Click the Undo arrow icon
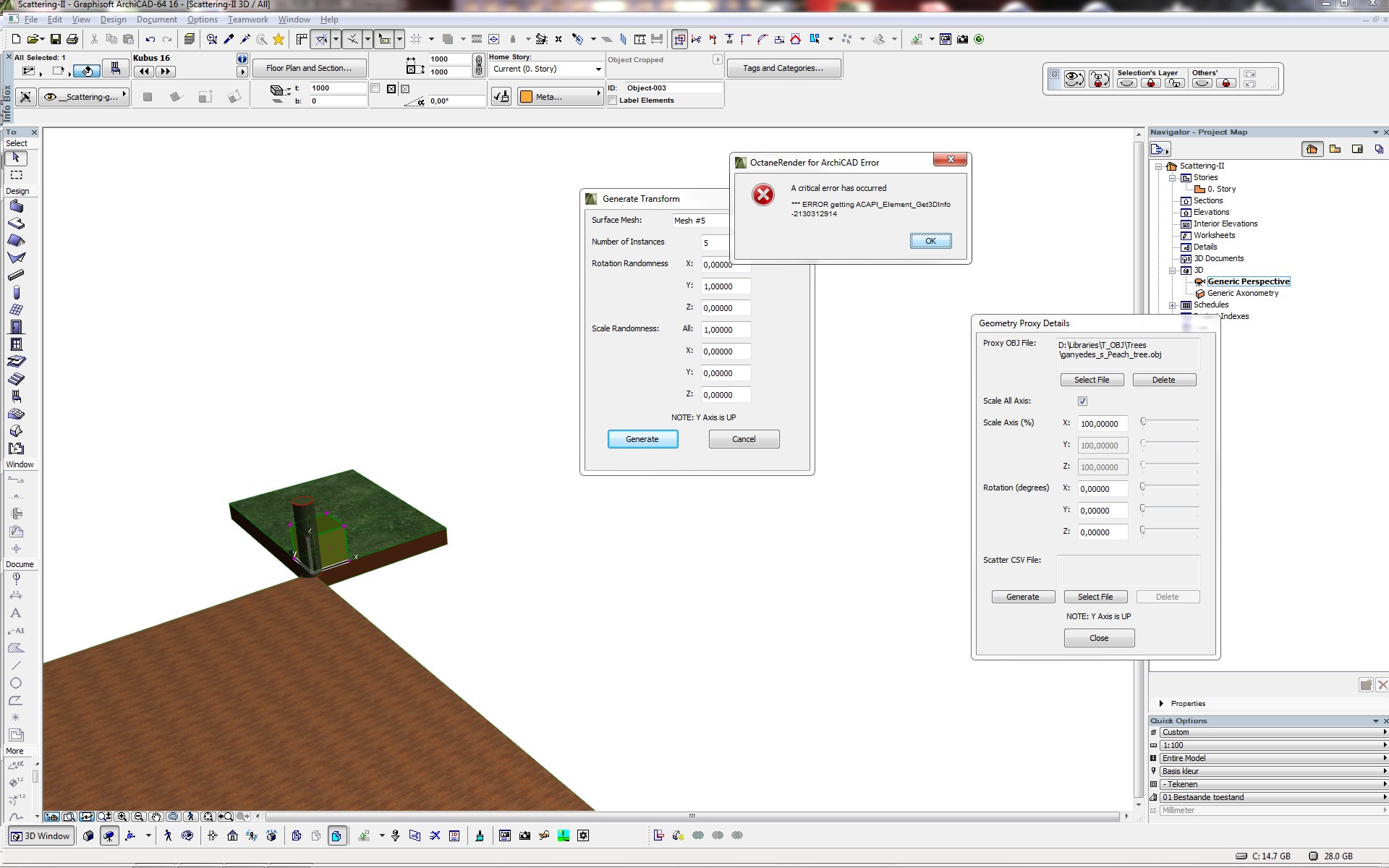 tap(150, 39)
